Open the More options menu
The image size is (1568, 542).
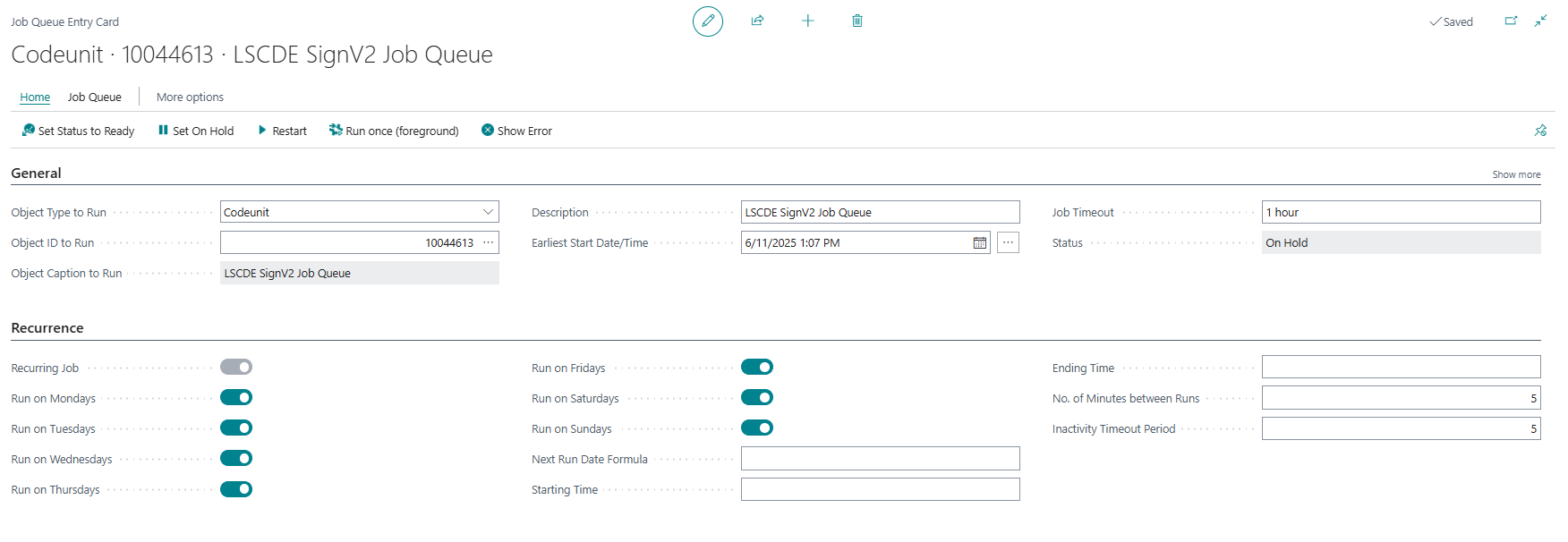(x=190, y=97)
